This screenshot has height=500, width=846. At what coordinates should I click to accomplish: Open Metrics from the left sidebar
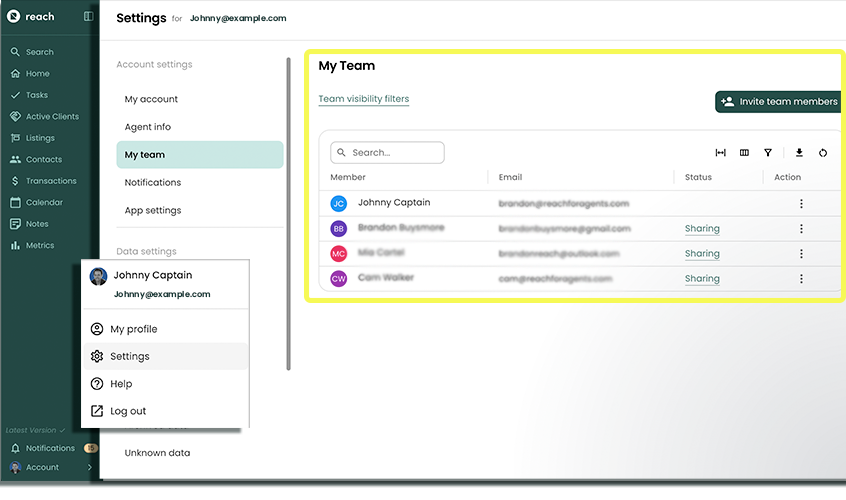click(40, 245)
